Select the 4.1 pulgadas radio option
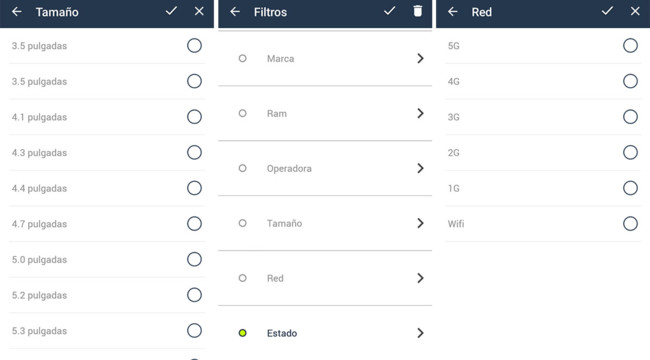Viewport: 650px width, 360px height. [194, 117]
